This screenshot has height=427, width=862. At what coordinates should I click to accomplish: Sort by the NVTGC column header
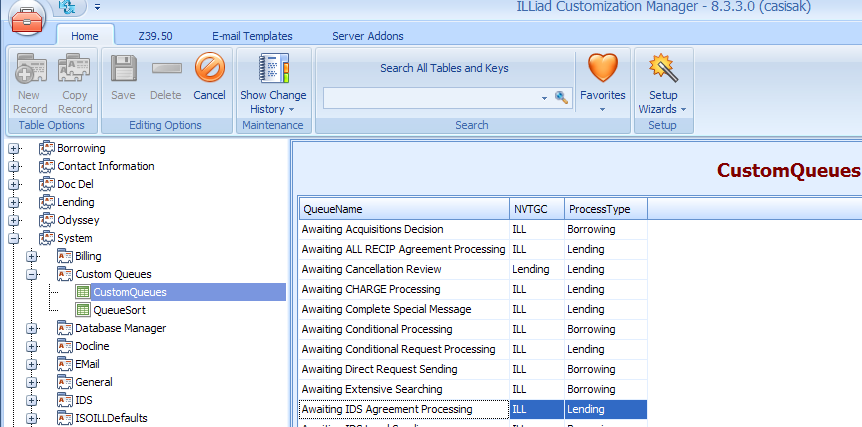pyautogui.click(x=537, y=209)
